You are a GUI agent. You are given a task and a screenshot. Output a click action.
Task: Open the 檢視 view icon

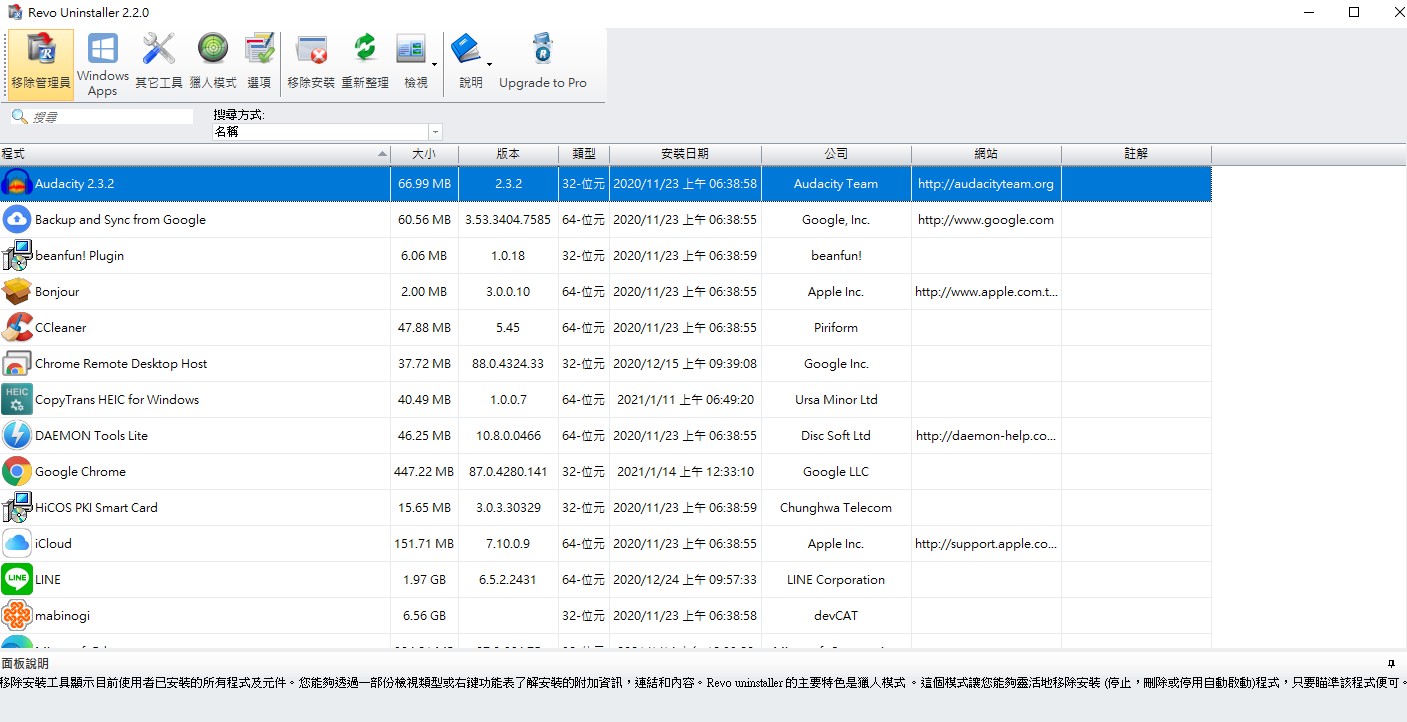(x=412, y=50)
